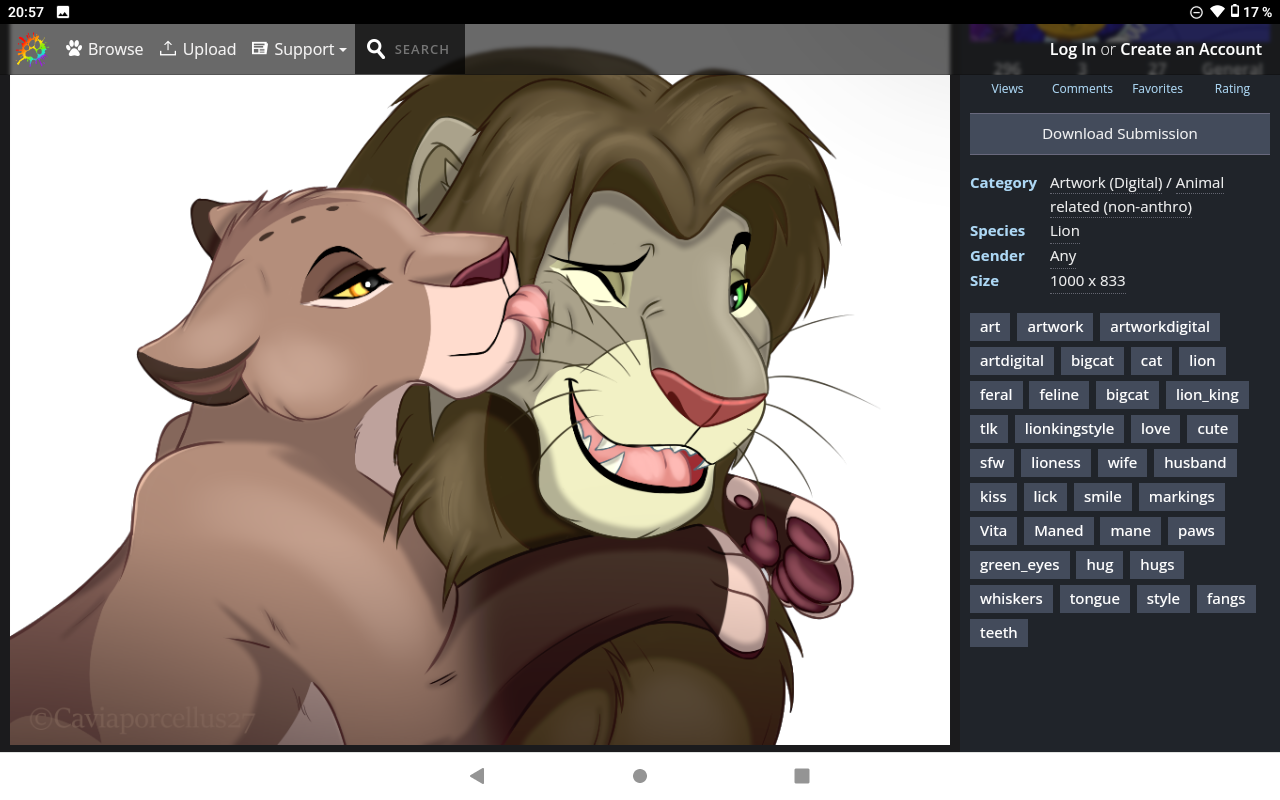Open the 'cat' tag
The image size is (1280, 800).
[x=1152, y=361]
